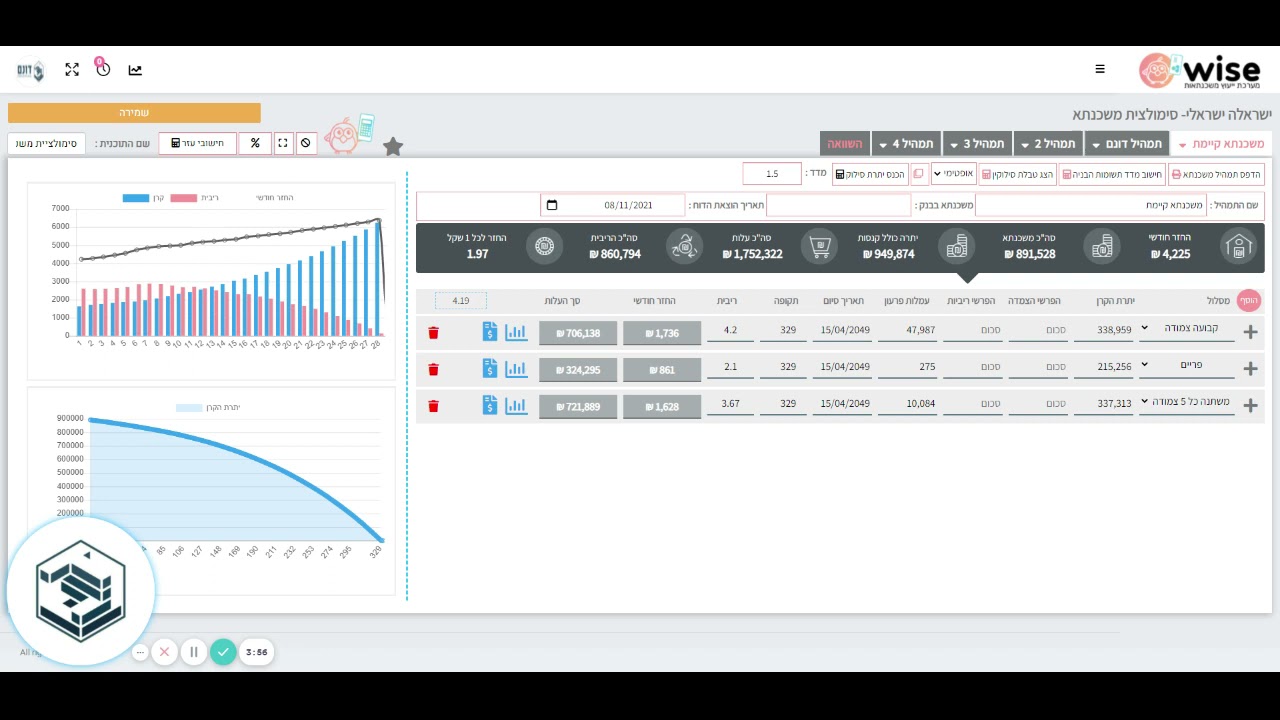Click the green checkmark recording button

tap(223, 652)
